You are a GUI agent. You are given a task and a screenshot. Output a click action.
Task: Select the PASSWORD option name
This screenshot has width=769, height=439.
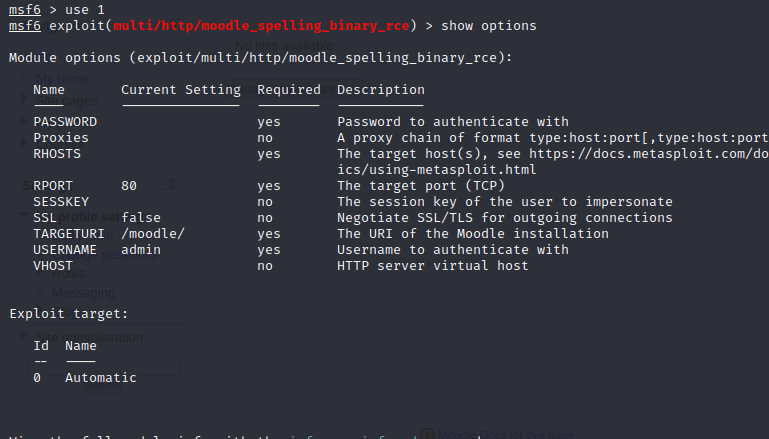click(65, 122)
